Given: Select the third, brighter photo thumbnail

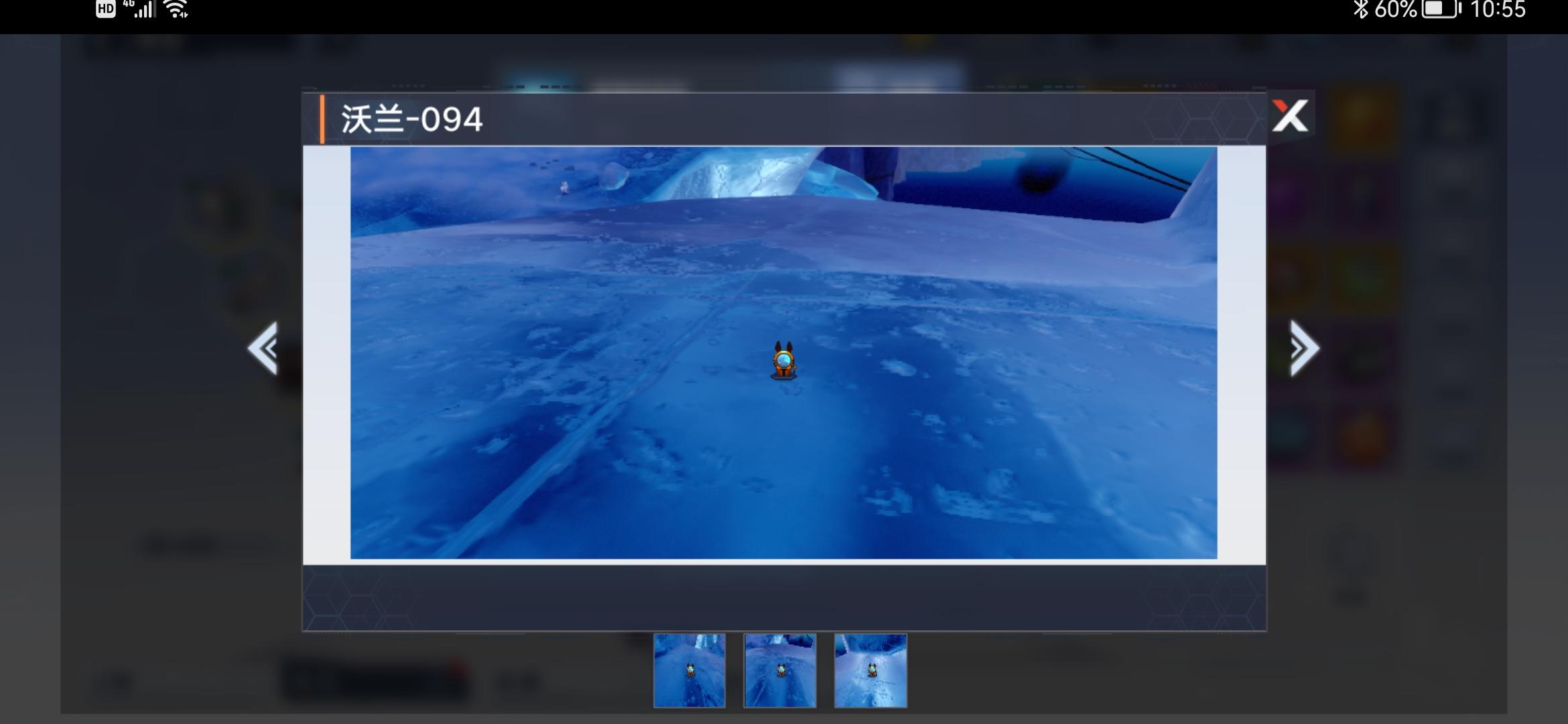Looking at the screenshot, I should point(870,670).
